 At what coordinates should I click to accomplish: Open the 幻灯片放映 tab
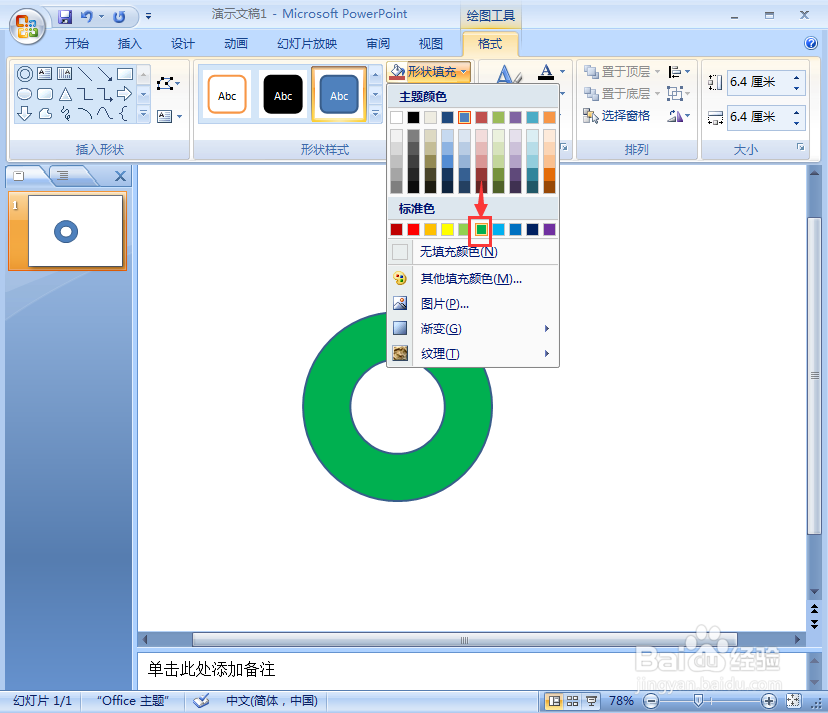(x=307, y=44)
